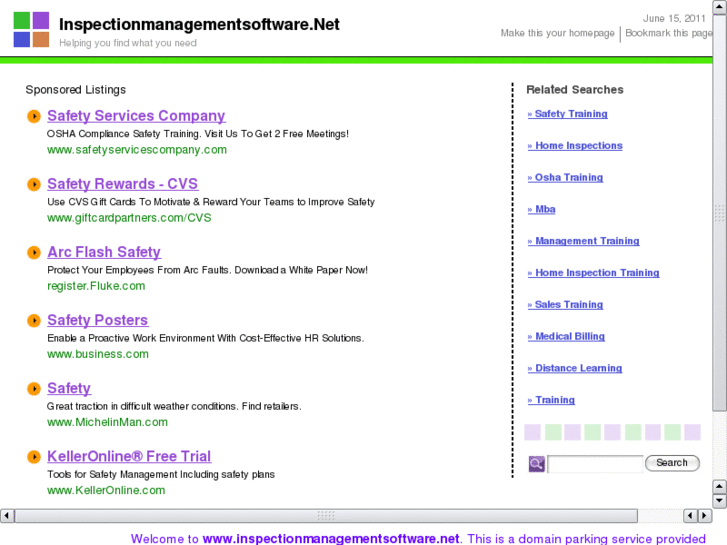Click the www.inspectionmanagementsoftware.net footer link
The width and height of the screenshot is (727, 545).
(331, 539)
